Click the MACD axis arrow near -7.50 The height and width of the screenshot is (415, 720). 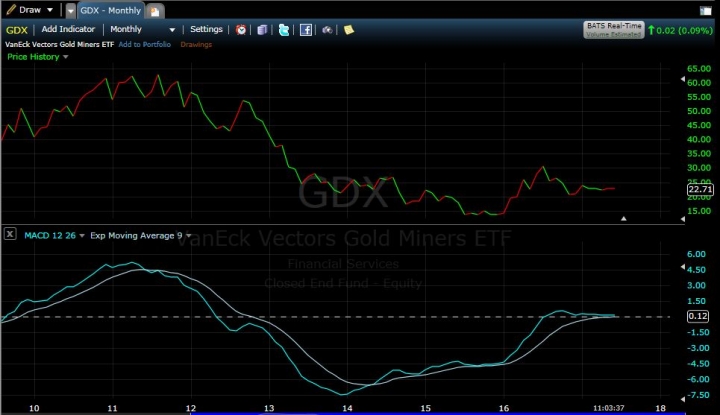click(682, 399)
